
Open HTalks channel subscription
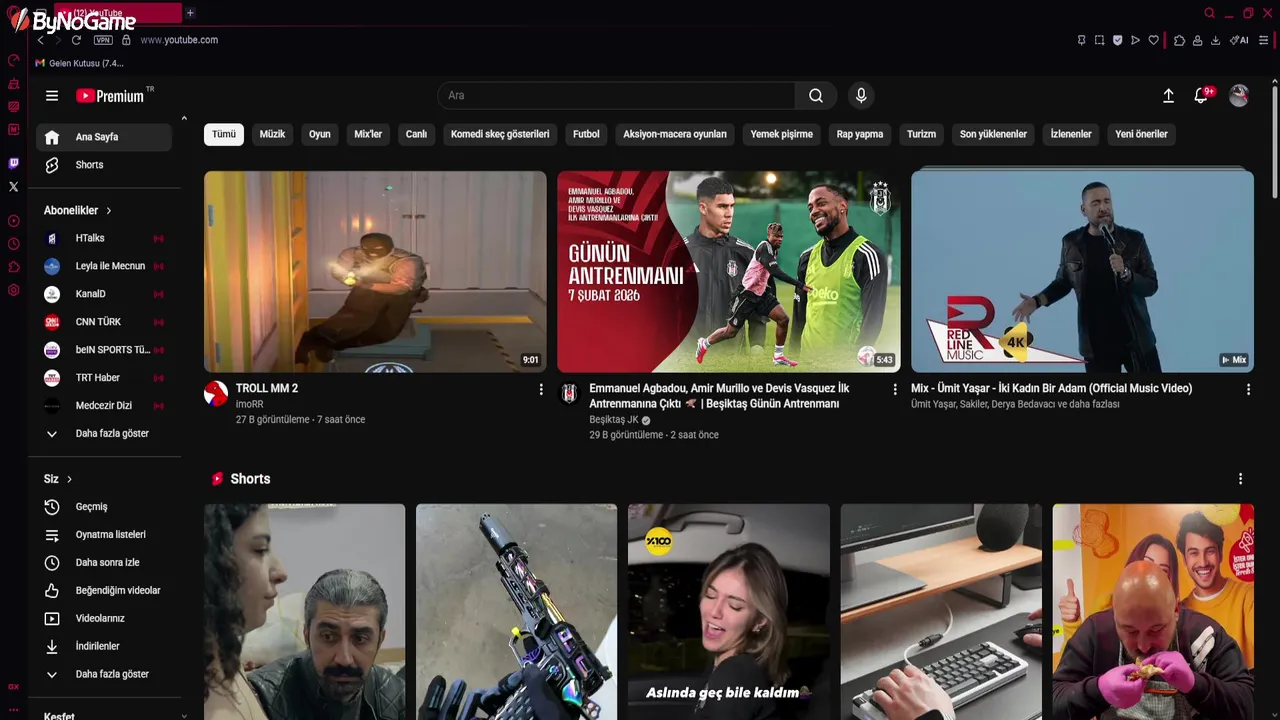pyautogui.click(x=104, y=239)
